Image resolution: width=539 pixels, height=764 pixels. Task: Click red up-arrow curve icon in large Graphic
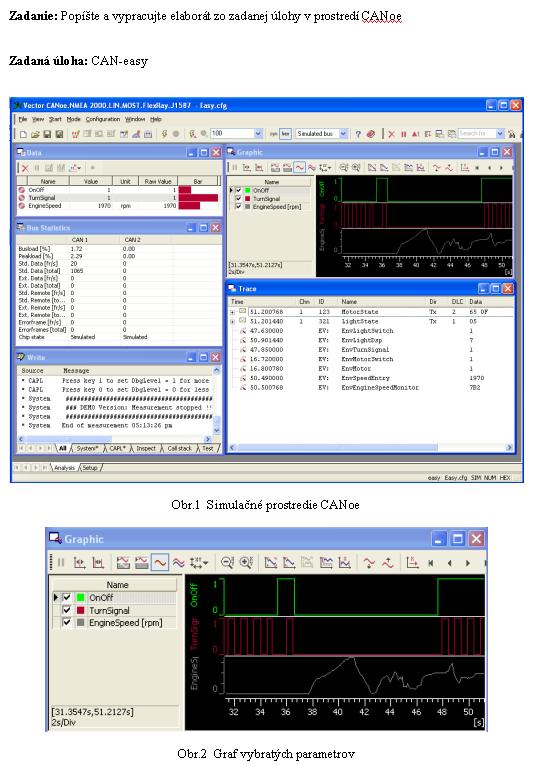(x=388, y=562)
